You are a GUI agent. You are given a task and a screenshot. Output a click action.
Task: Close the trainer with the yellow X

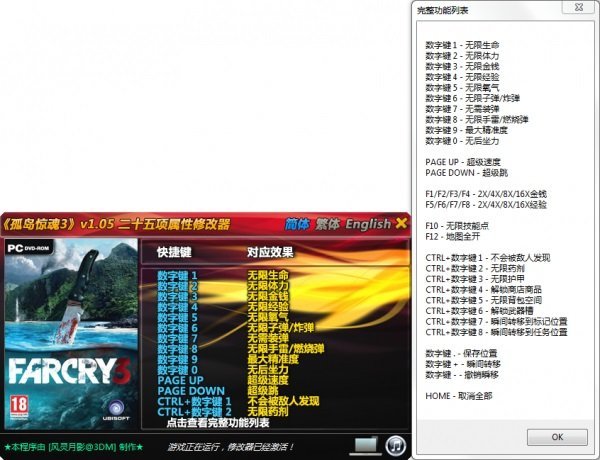[x=401, y=223]
